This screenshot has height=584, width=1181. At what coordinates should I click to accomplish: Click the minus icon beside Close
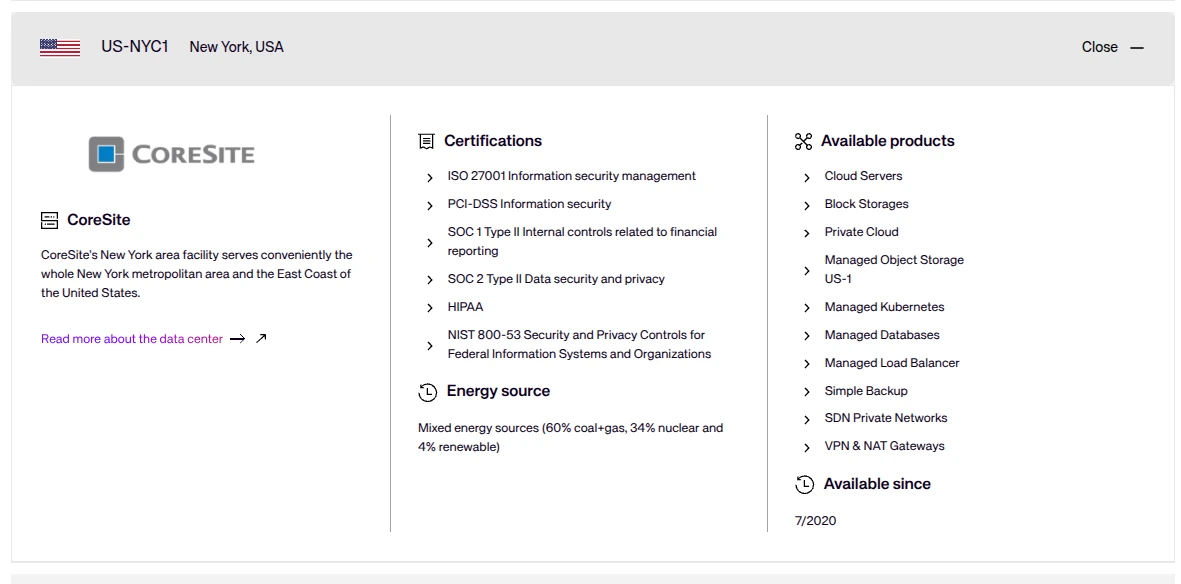1137,47
